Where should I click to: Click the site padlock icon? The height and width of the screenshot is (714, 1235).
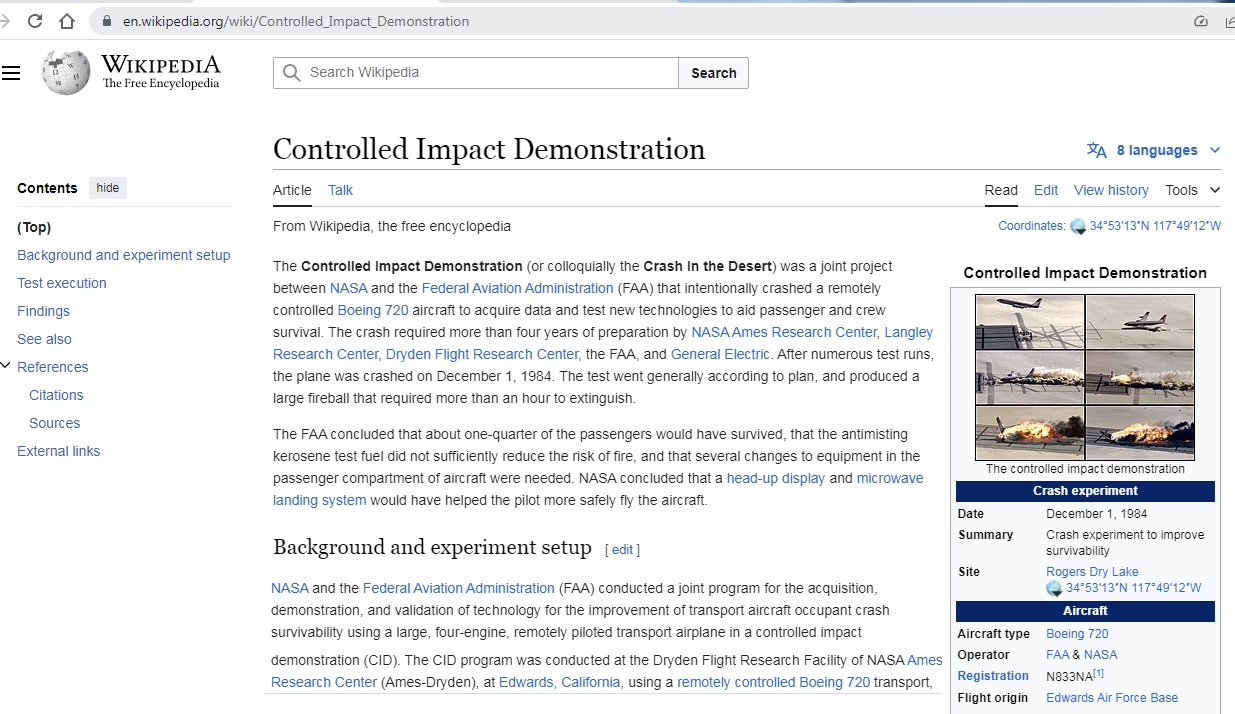pos(108,21)
